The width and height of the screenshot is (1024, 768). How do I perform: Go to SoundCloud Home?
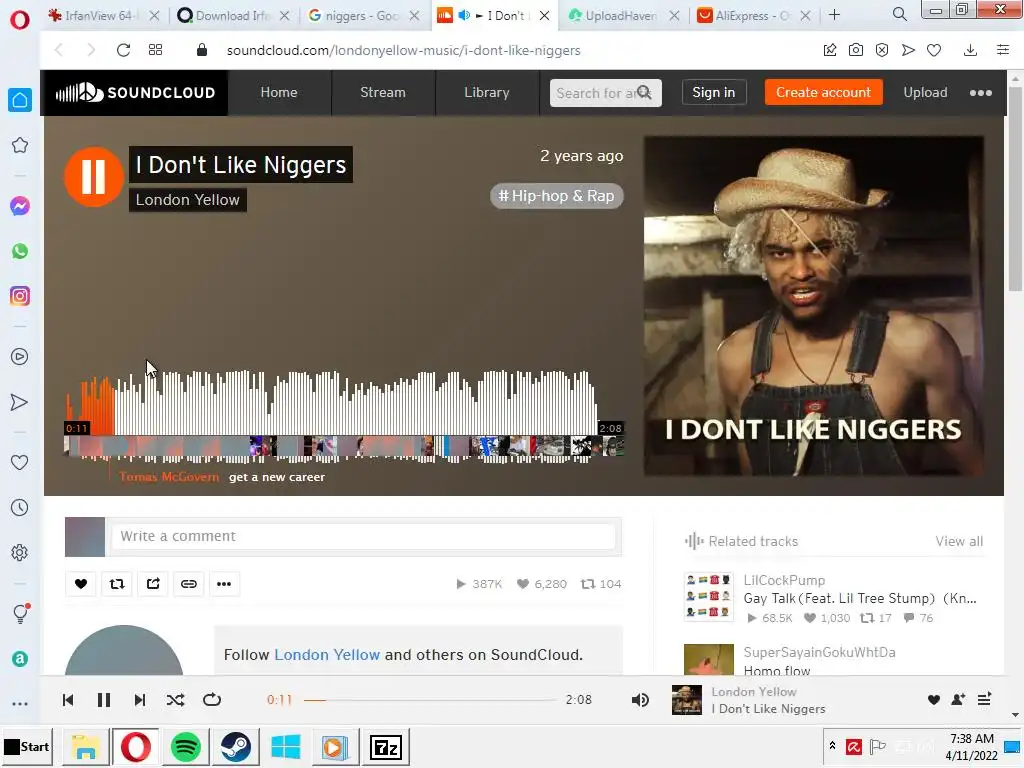click(279, 93)
